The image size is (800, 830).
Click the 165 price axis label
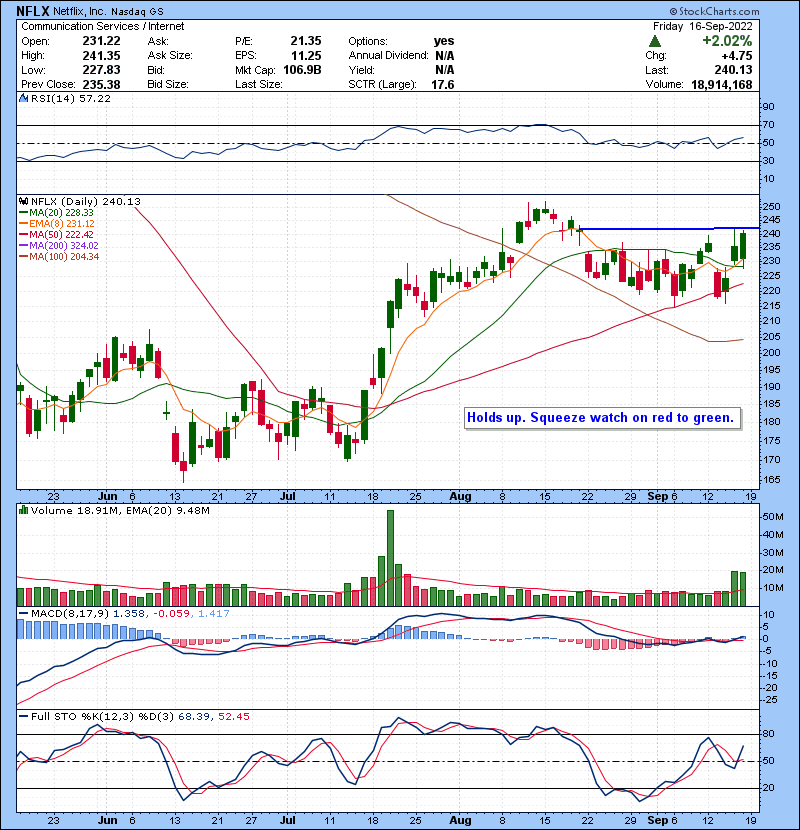pos(771,480)
